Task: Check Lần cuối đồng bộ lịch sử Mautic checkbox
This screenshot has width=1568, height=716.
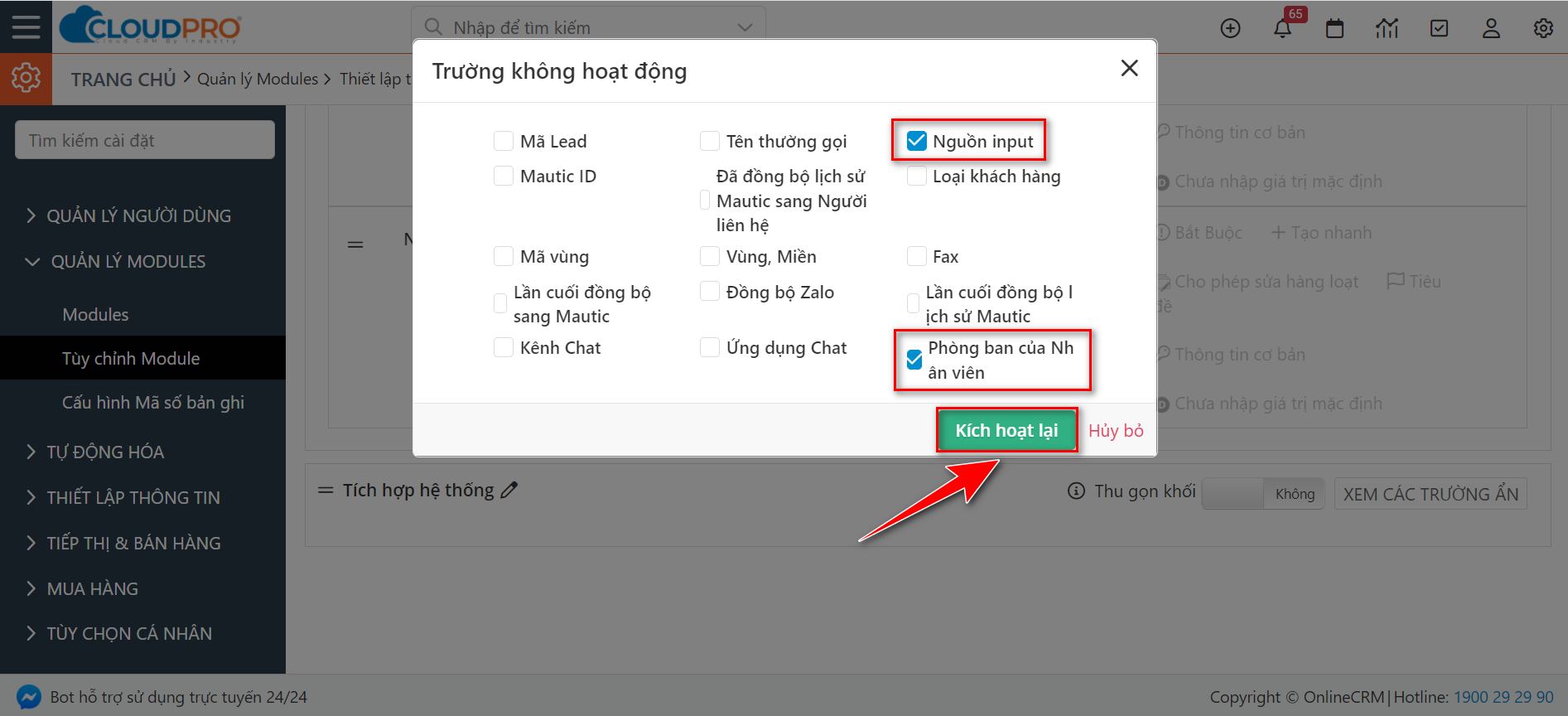Action: [x=913, y=303]
